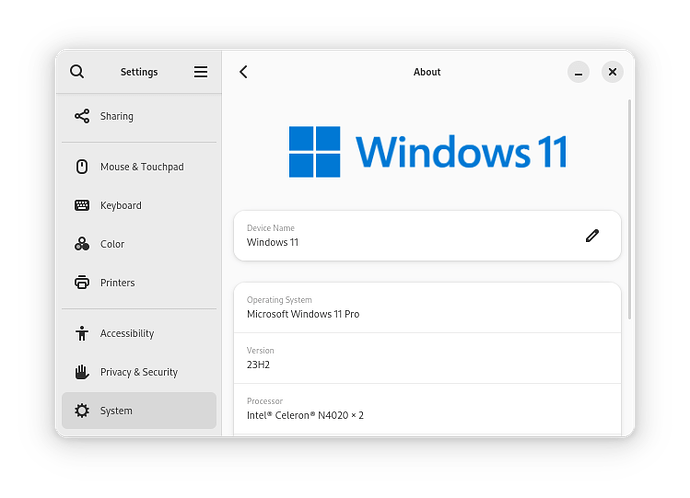The width and height of the screenshot is (690, 498).
Task: Click the Mouse & Touchpad mouse icon
Action: click(82, 167)
